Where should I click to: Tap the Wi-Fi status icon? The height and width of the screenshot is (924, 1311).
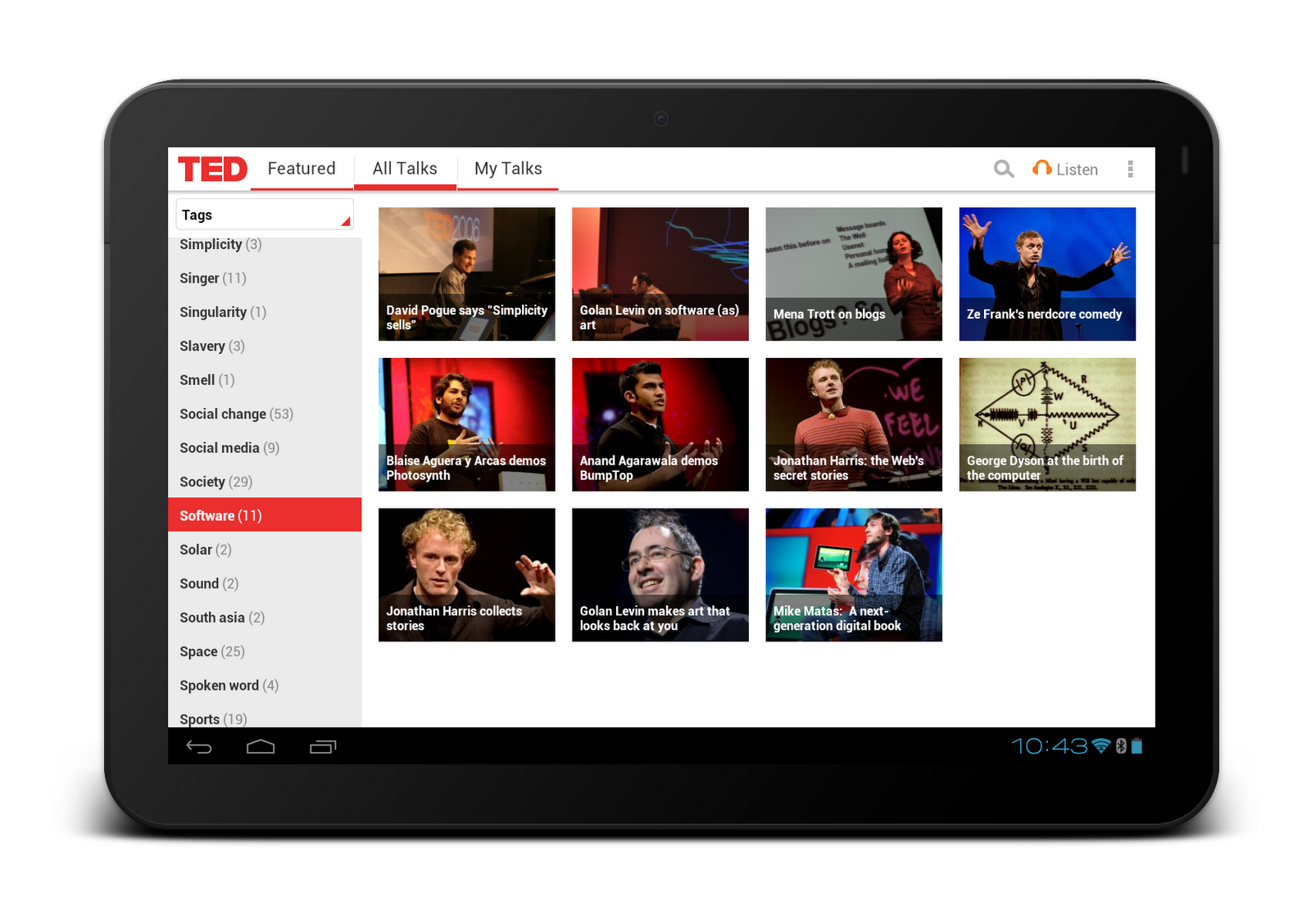coord(1101,745)
